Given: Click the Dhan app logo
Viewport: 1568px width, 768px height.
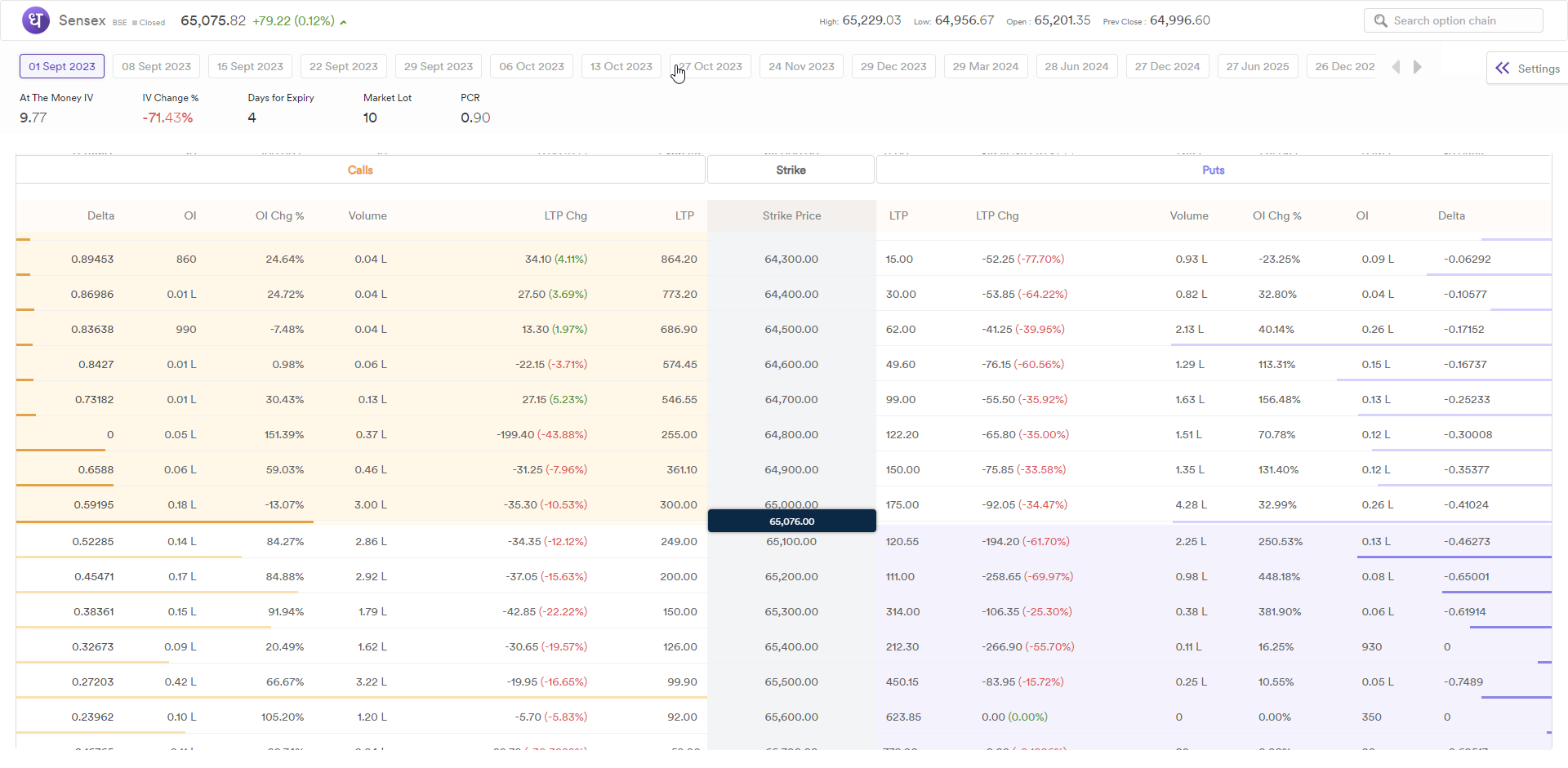Looking at the screenshot, I should [35, 20].
